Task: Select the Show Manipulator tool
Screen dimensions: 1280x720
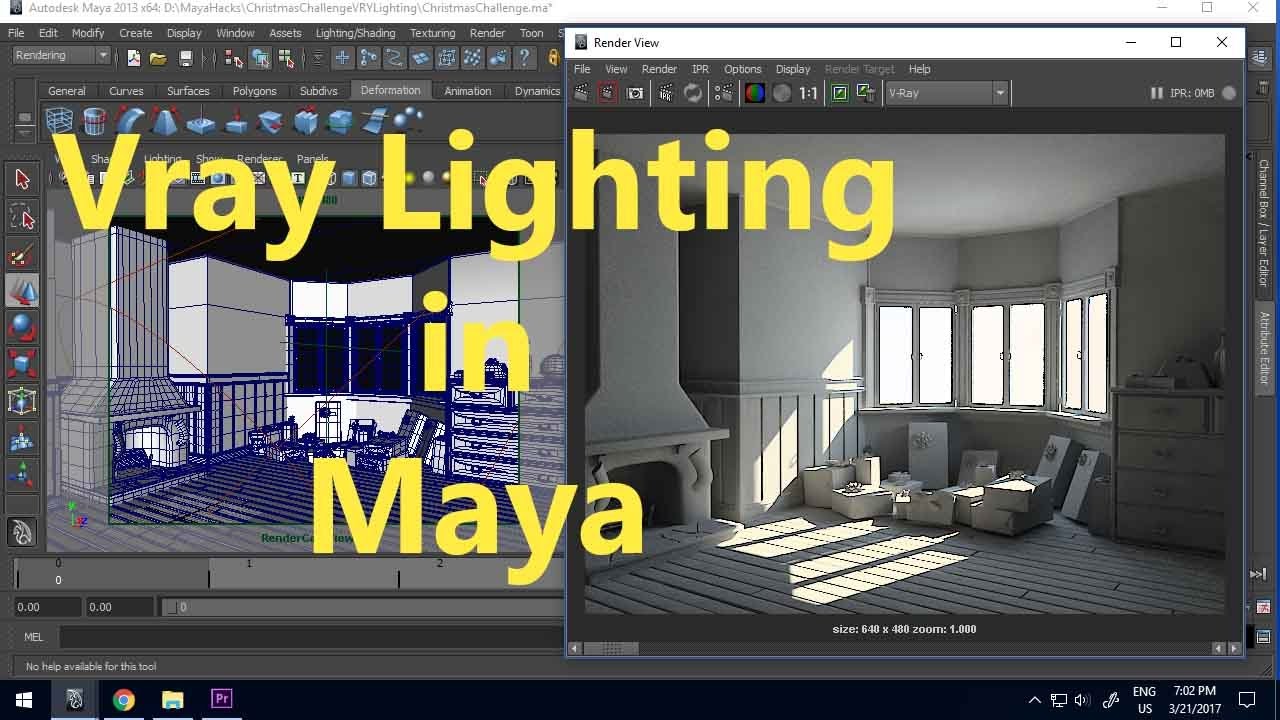Action: coord(22,474)
